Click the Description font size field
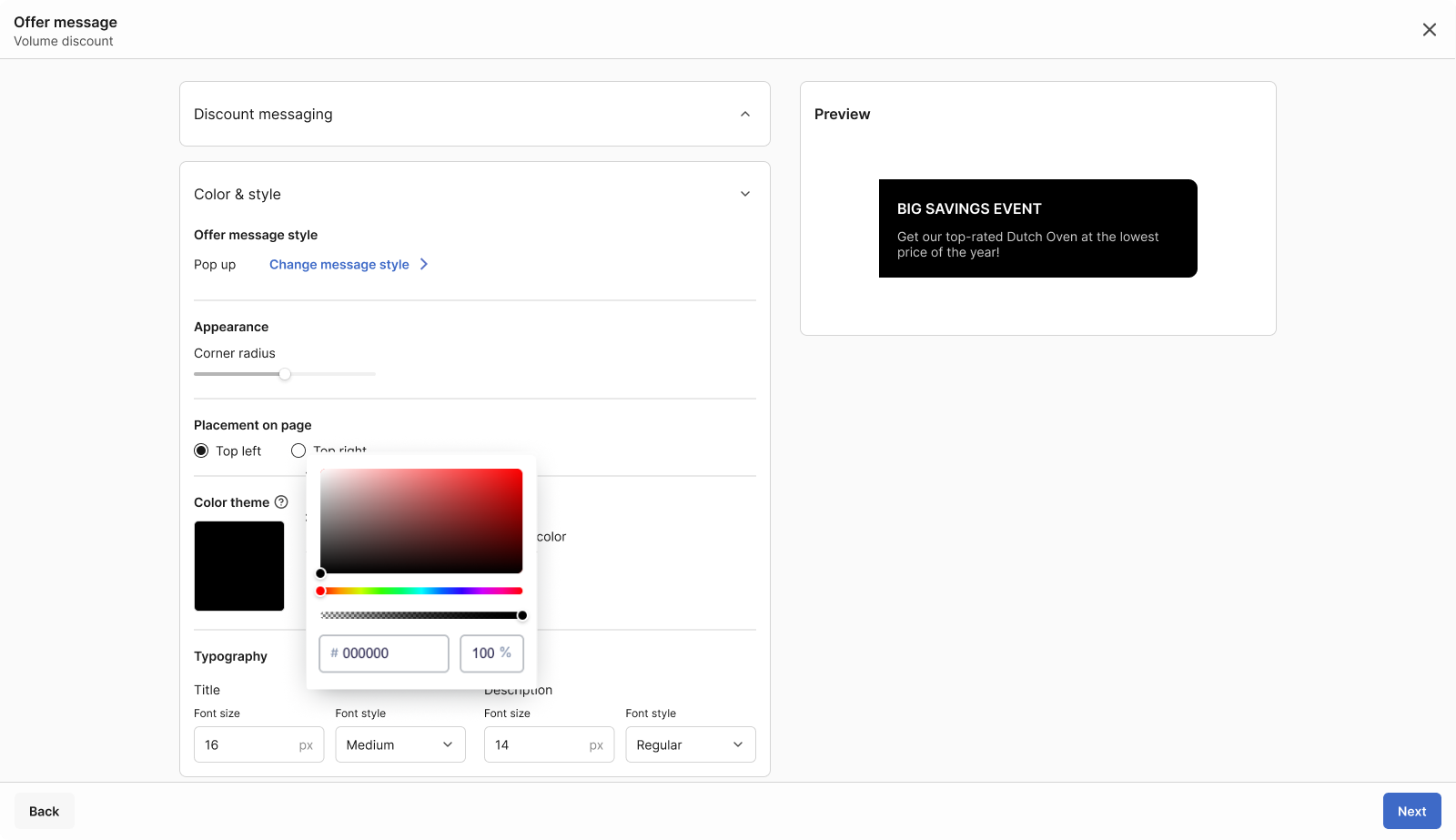 click(x=537, y=744)
